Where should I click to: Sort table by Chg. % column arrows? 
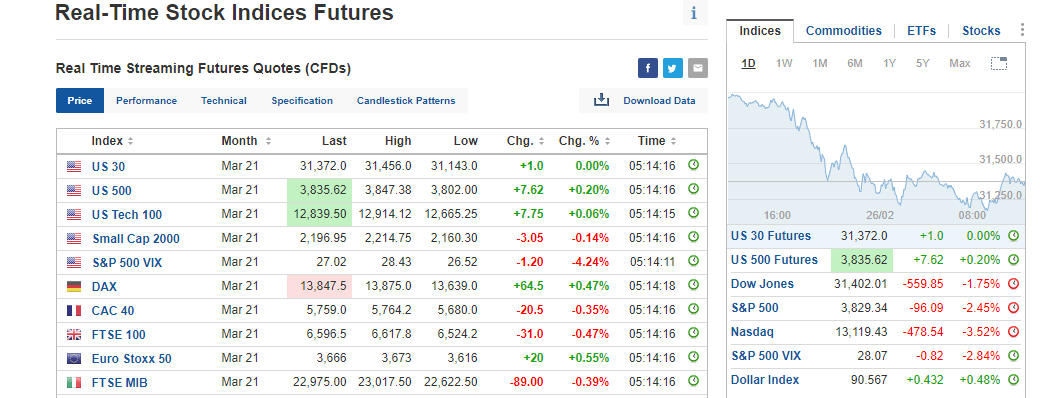pyautogui.click(x=606, y=141)
